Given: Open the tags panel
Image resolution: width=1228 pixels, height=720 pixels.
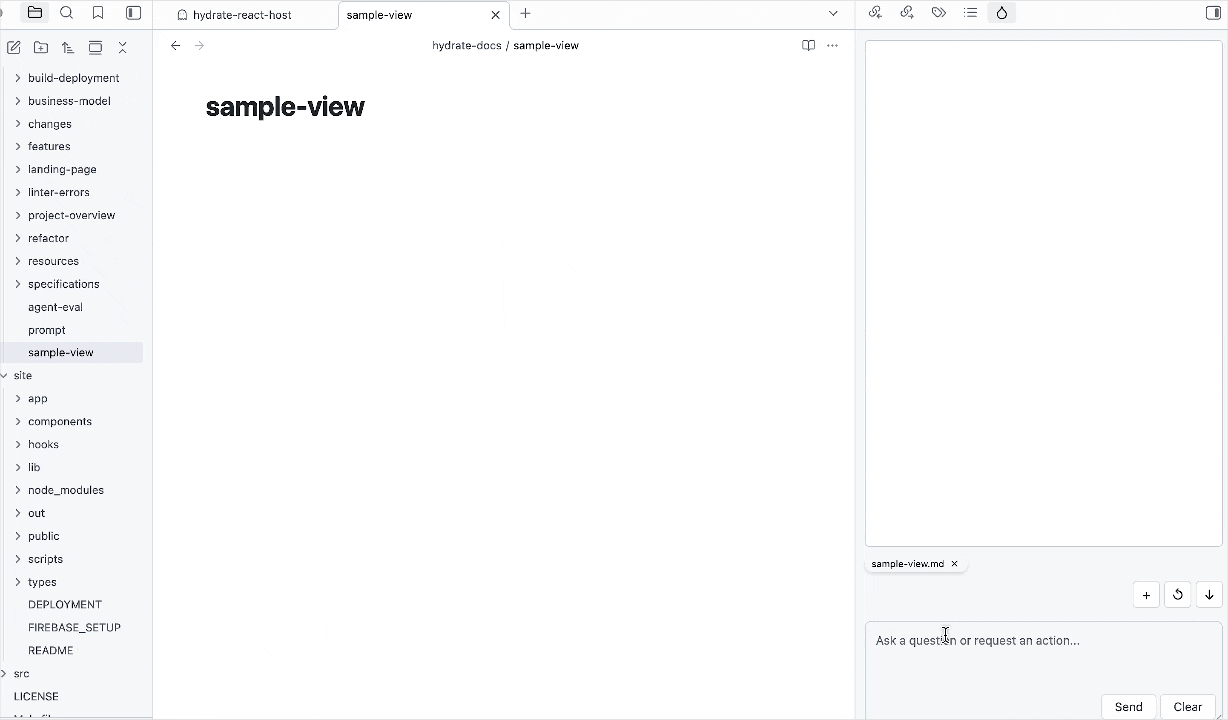Looking at the screenshot, I should point(939,12).
